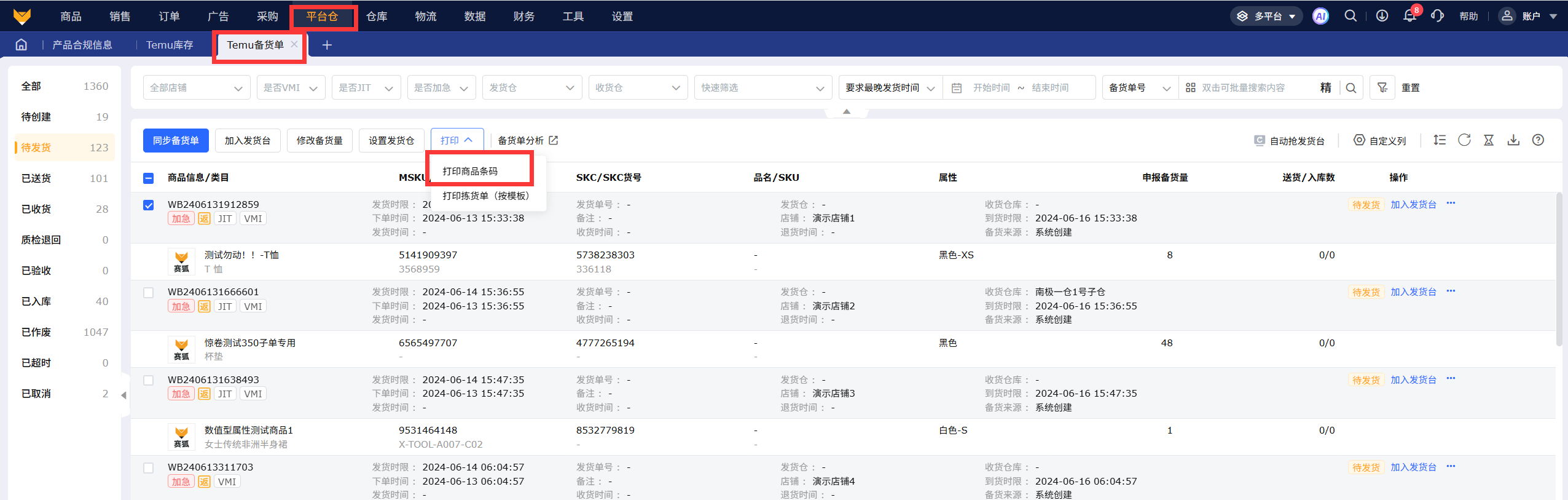Expand the 全部店铺 store dropdown

[x=197, y=88]
